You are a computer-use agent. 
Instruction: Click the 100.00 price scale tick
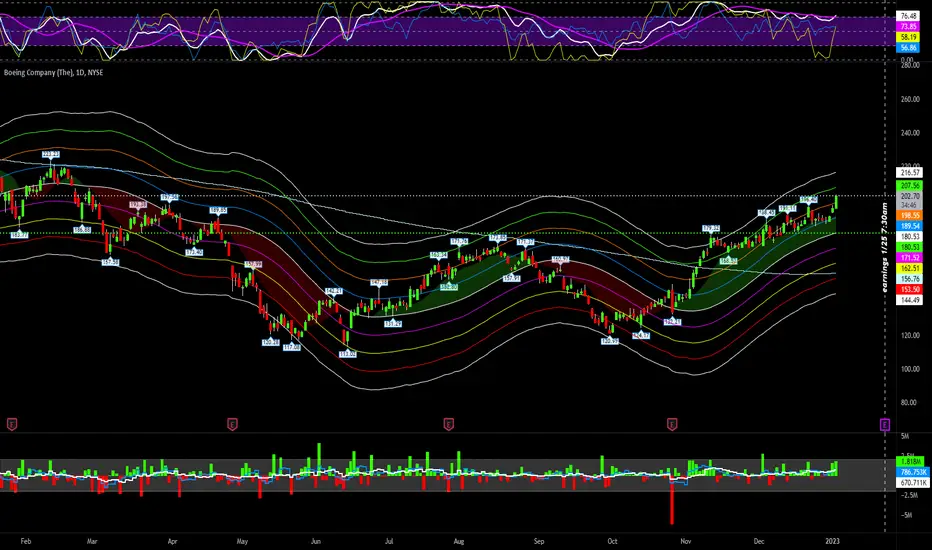(x=910, y=369)
